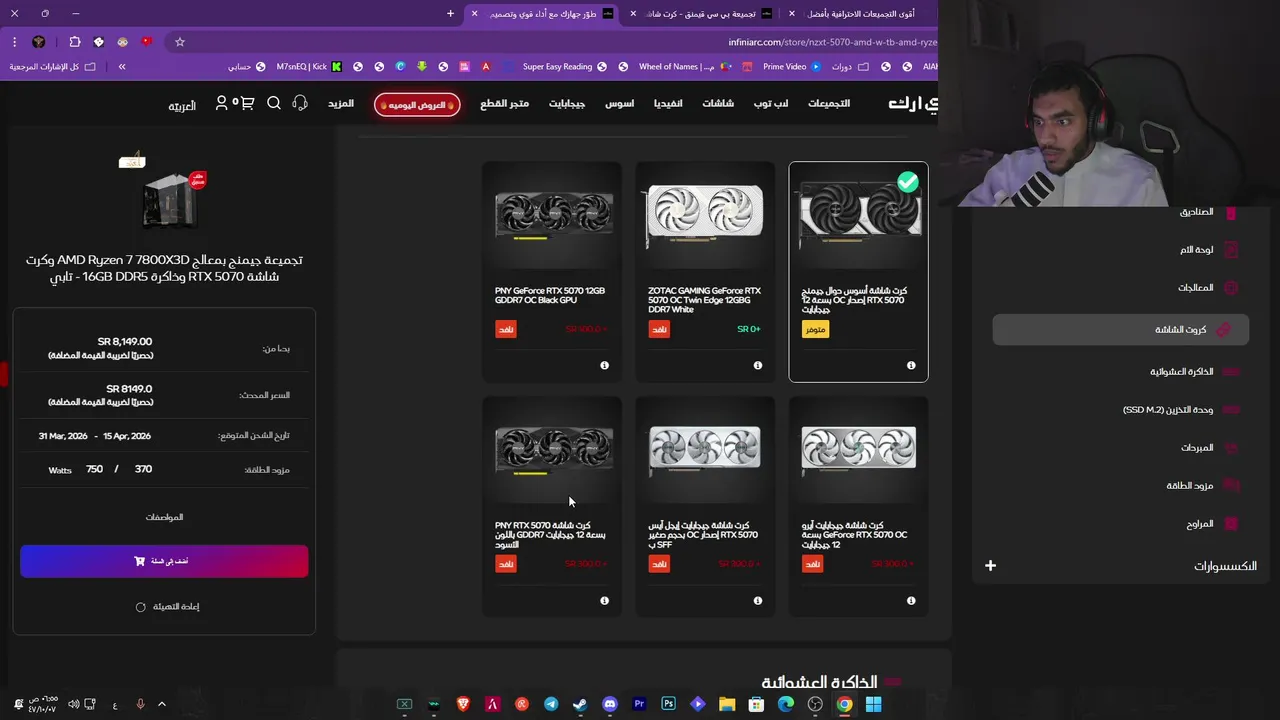Click the 'العروض اليوميه' daily deals button

[417, 104]
